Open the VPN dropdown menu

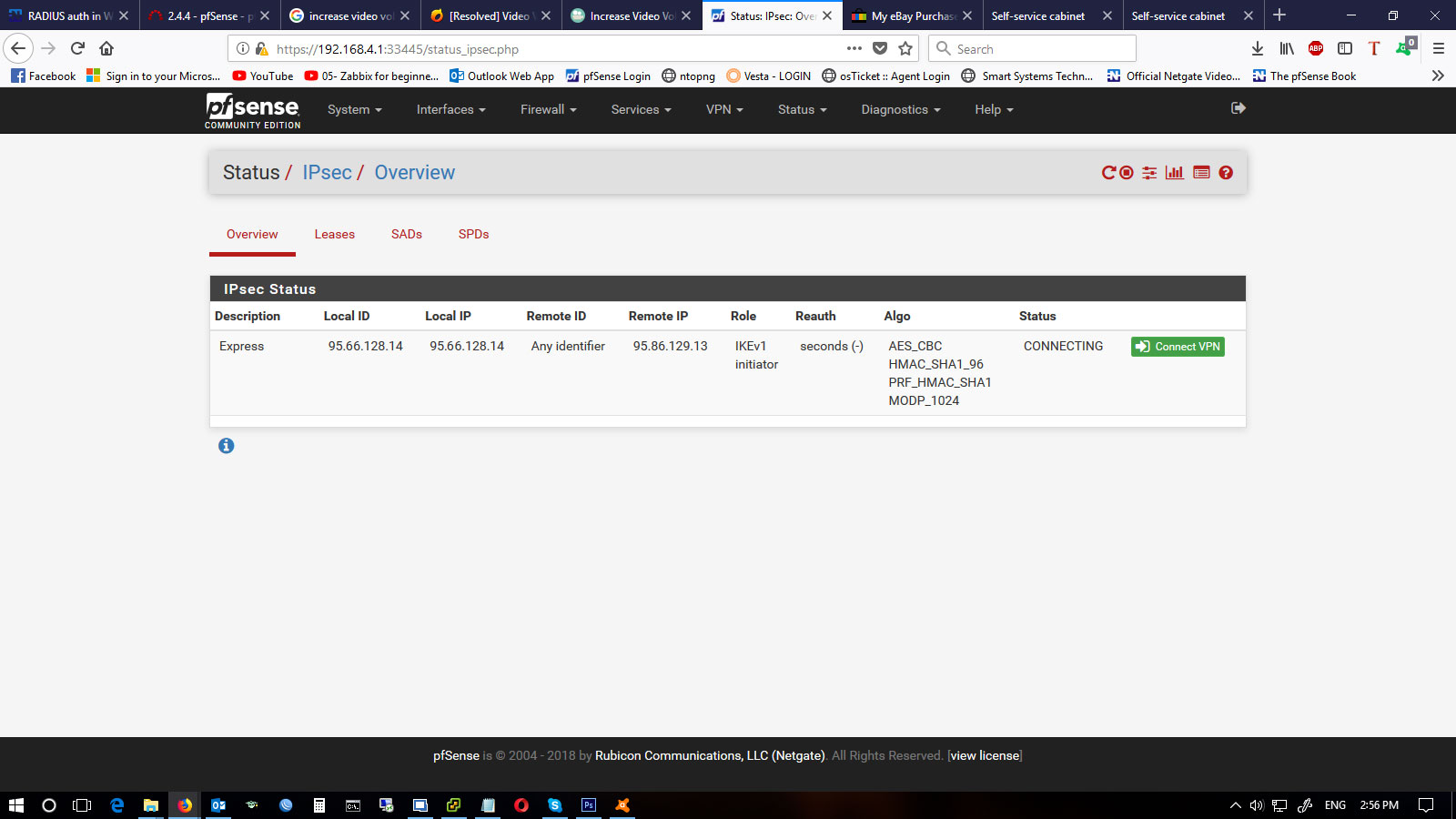pyautogui.click(x=724, y=109)
